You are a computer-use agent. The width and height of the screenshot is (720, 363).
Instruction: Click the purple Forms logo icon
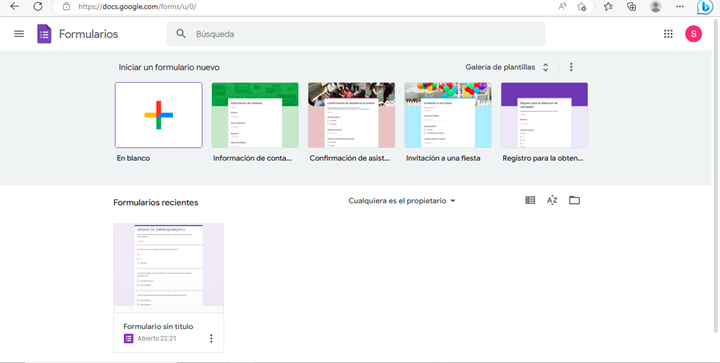(x=44, y=34)
